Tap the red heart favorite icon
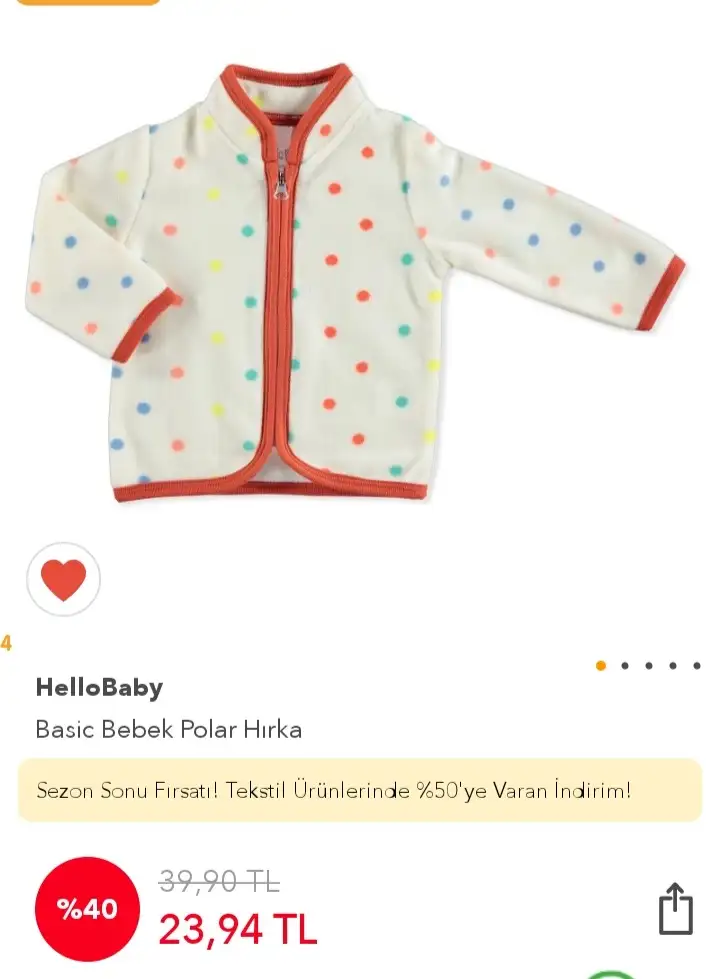 63,579
